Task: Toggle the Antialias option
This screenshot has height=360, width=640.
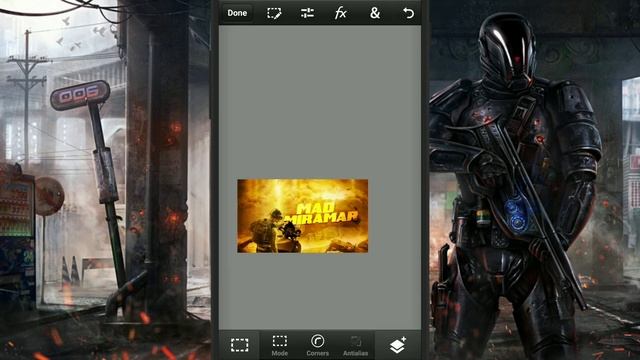Action: click(x=356, y=345)
